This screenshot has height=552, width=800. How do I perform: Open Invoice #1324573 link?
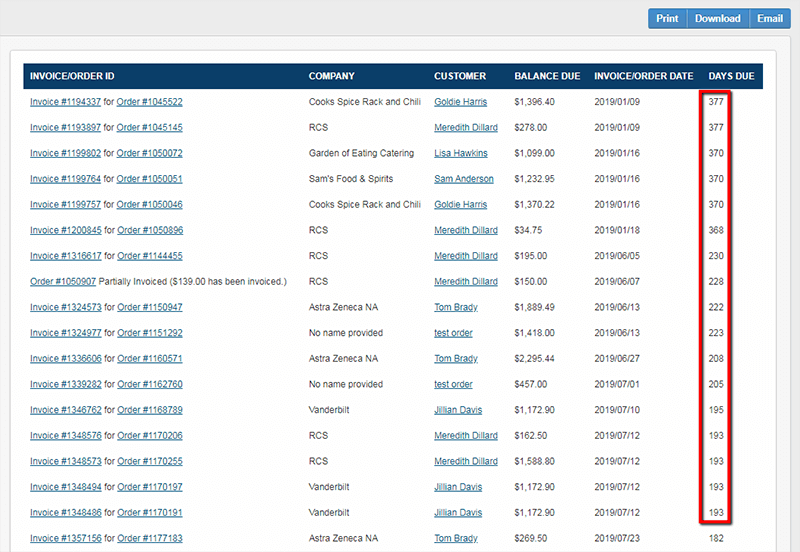tap(65, 307)
